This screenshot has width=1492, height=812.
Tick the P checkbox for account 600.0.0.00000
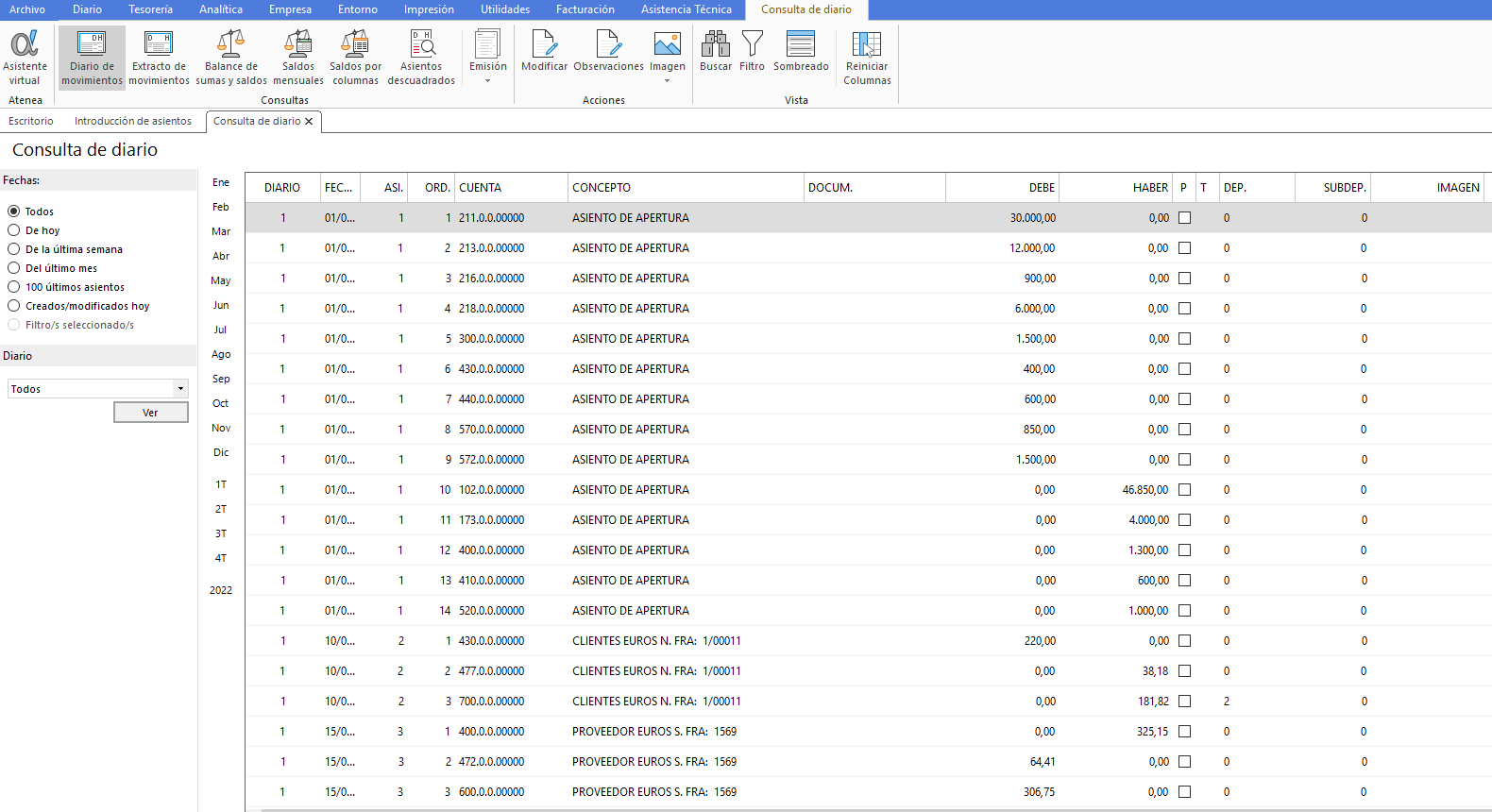point(1185,792)
